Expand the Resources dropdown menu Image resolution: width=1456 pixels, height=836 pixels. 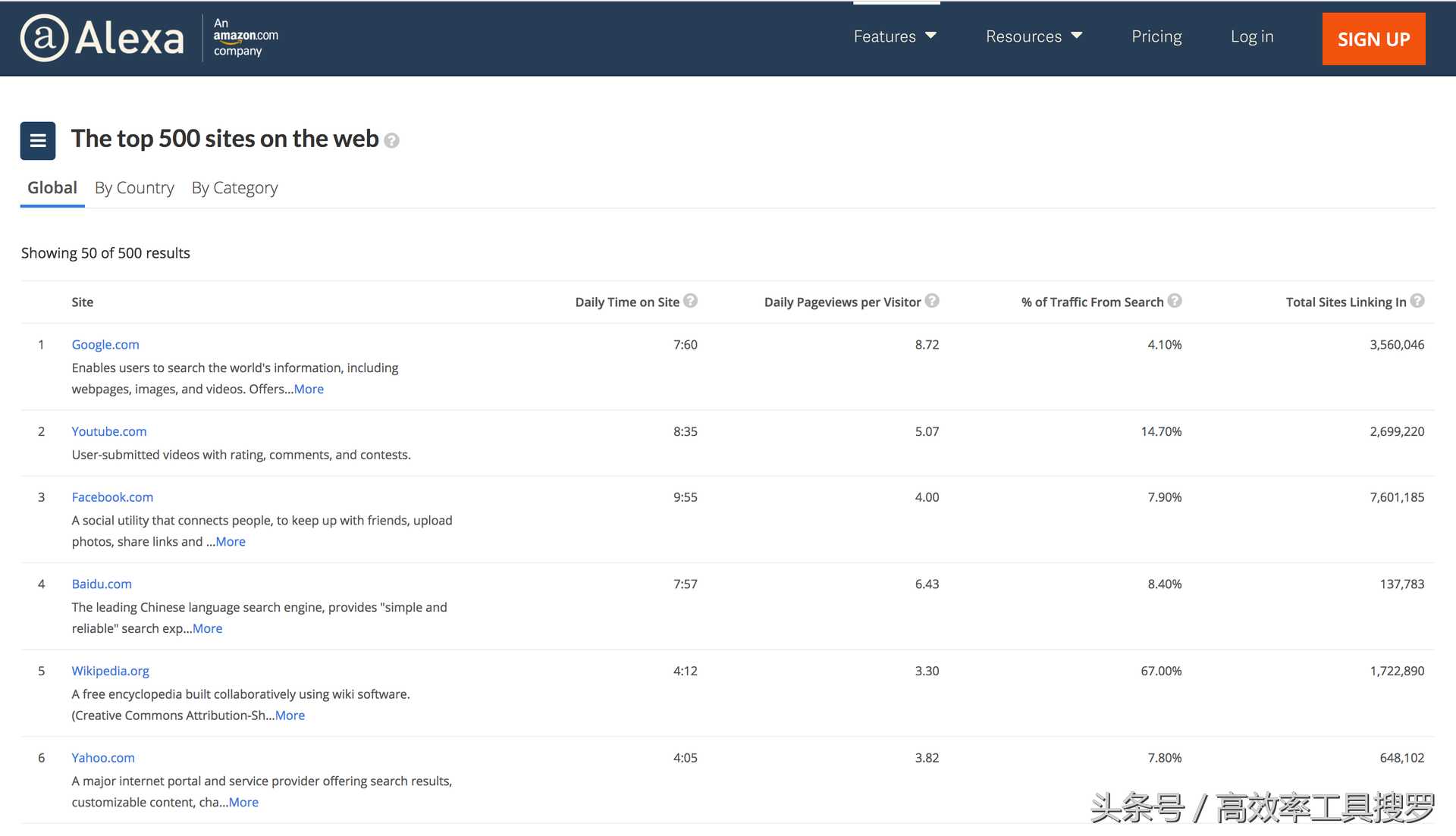click(1034, 36)
